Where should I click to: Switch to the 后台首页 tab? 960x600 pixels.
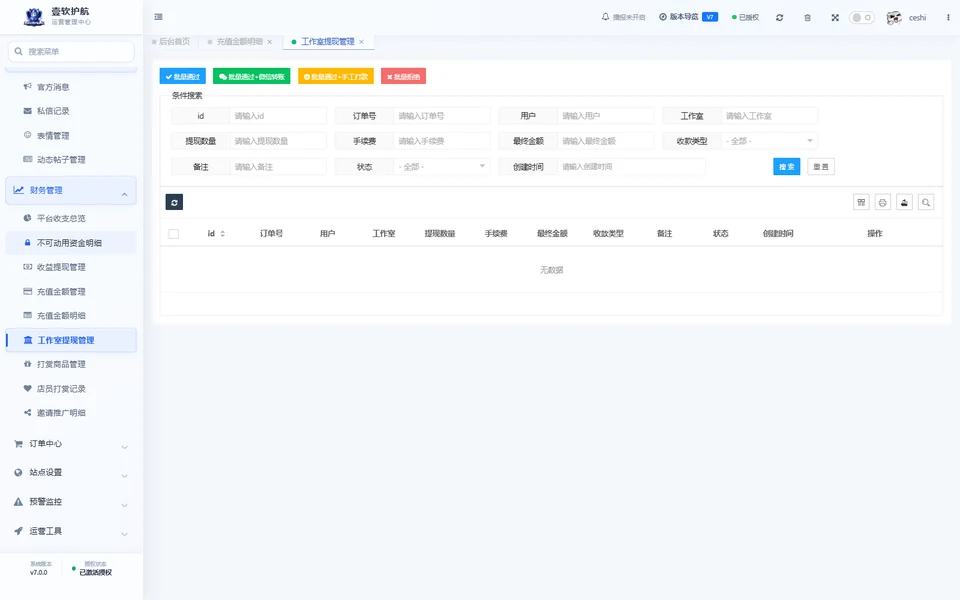coord(171,42)
